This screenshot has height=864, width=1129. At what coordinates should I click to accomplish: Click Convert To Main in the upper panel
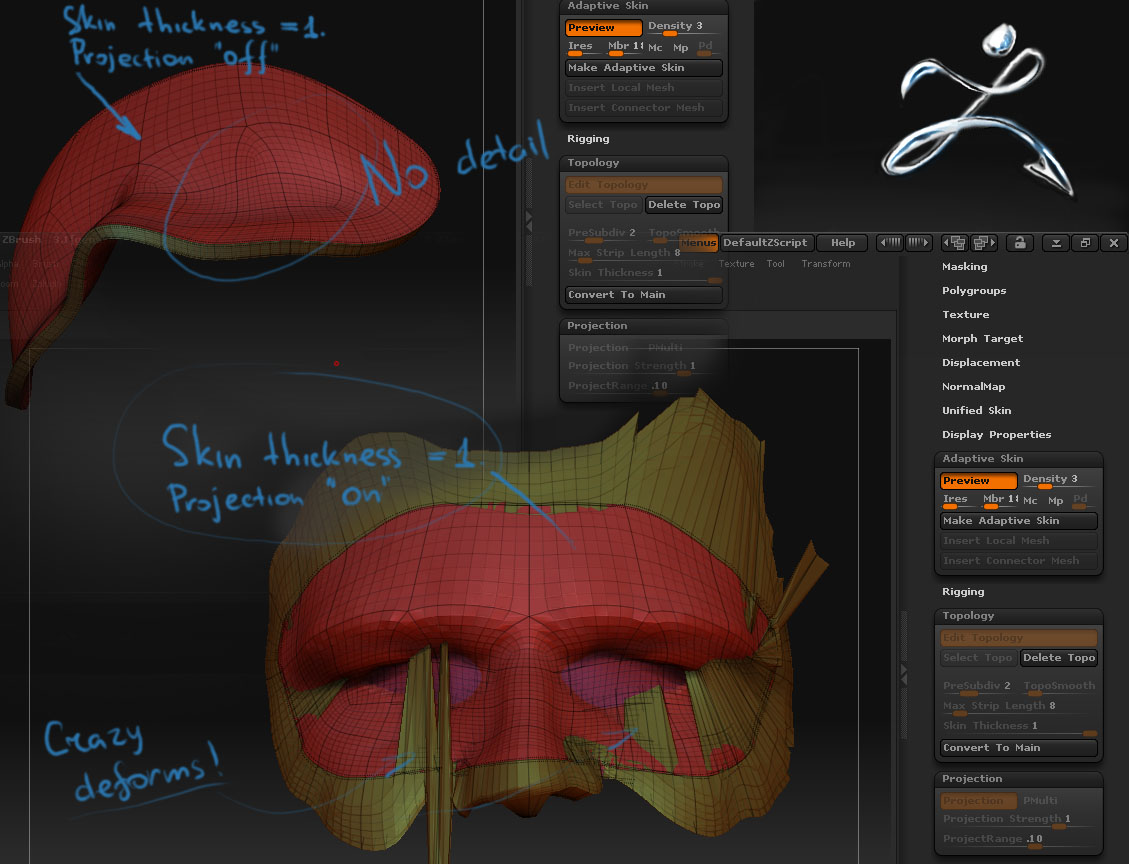click(x=644, y=294)
